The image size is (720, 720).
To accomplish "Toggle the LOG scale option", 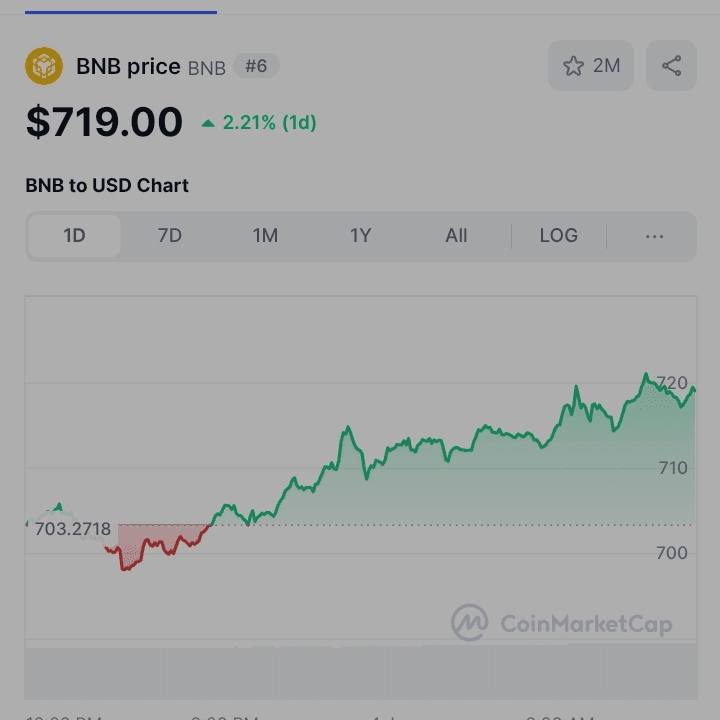I will click(558, 236).
